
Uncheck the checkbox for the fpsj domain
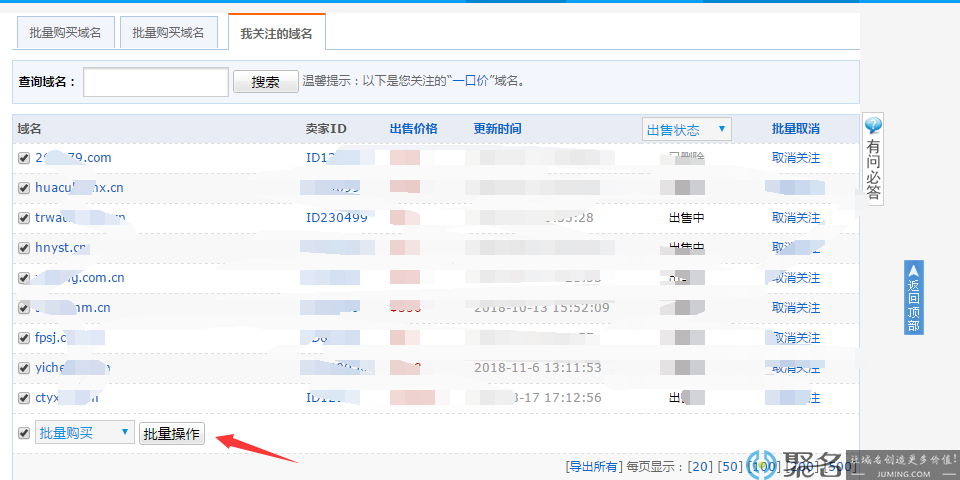[x=24, y=338]
